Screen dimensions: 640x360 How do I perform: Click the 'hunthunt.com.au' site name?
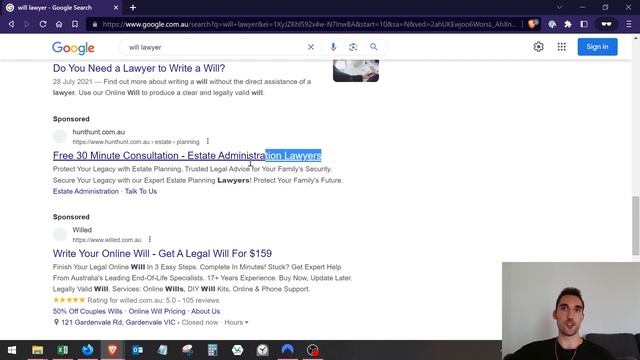pos(99,132)
